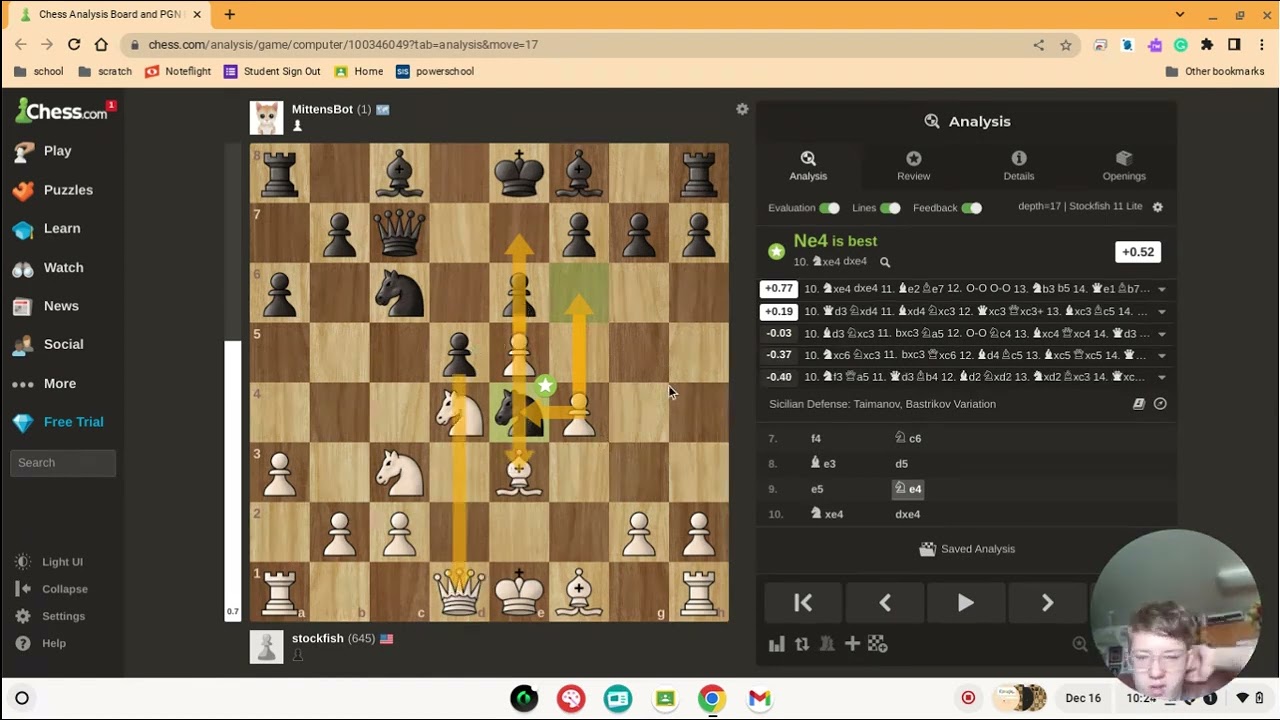Image resolution: width=1280 pixels, height=720 pixels.
Task: Click the white queen on d1
Action: click(459, 591)
